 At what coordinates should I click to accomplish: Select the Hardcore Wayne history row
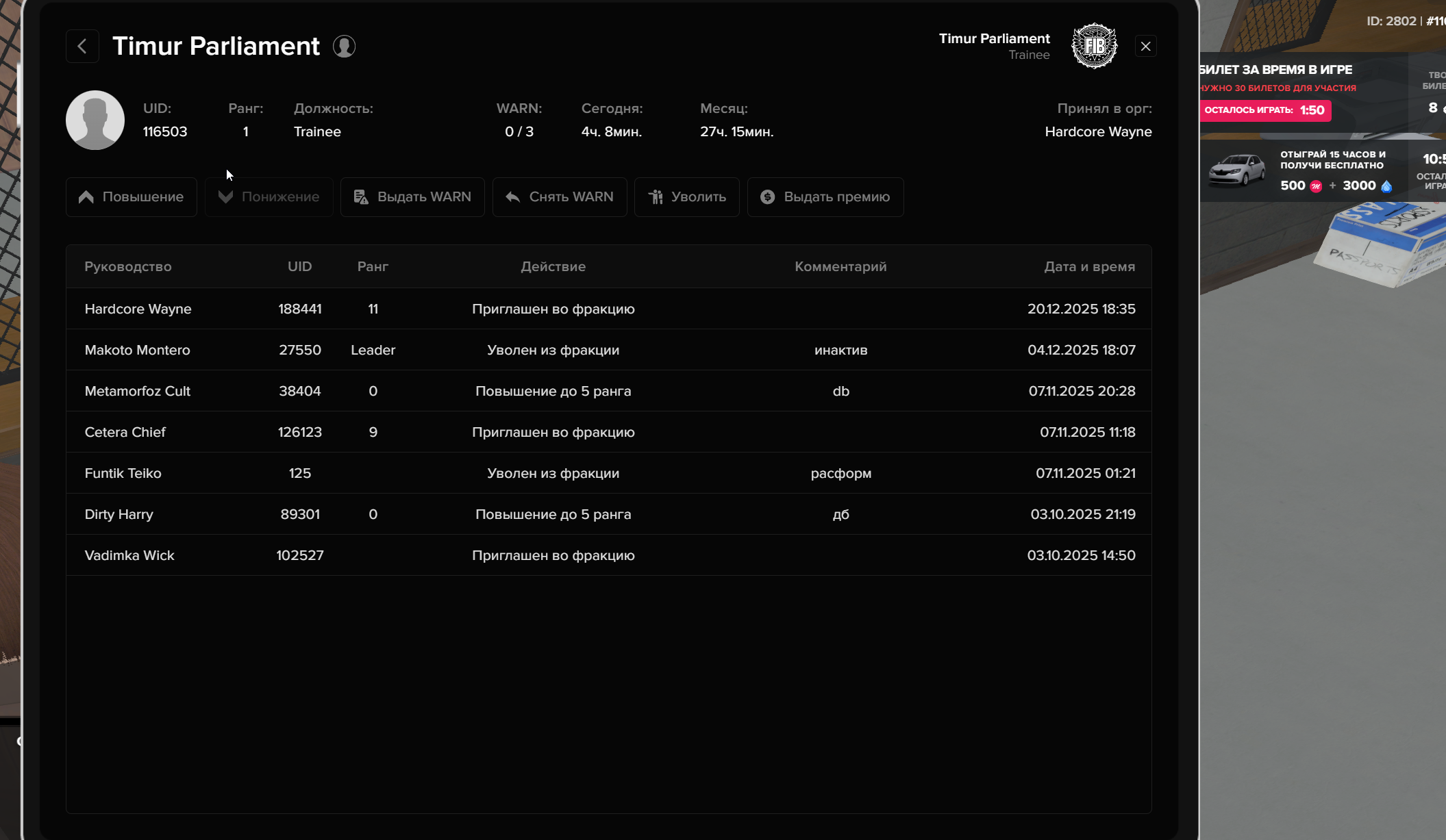(608, 309)
